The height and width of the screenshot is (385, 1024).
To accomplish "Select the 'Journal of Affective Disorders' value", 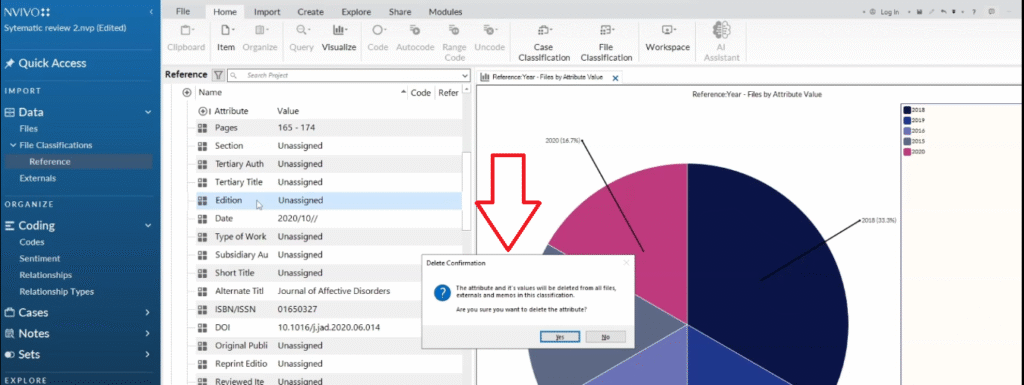I will [334, 291].
